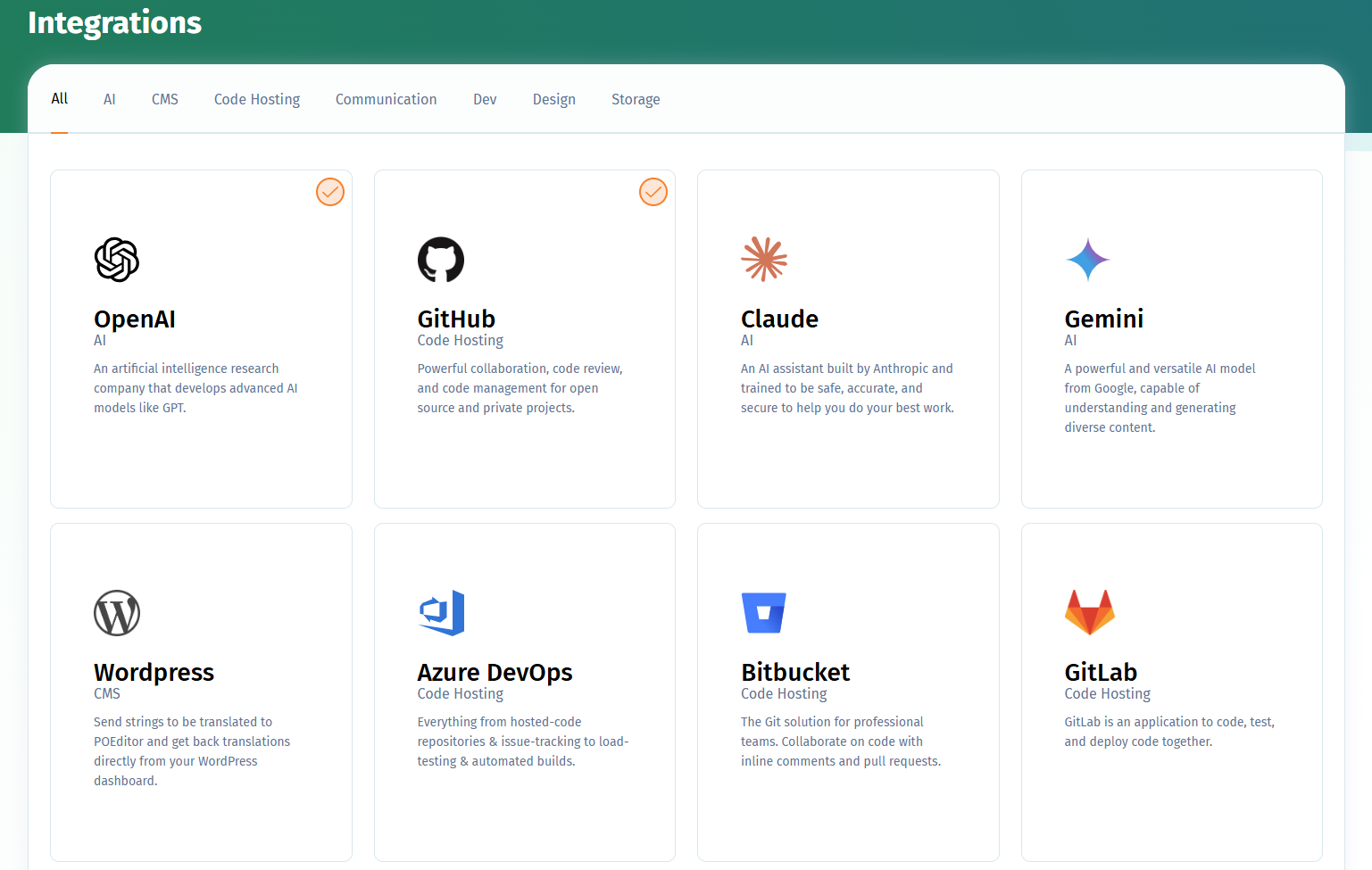Open the Azure DevOps integration title

pyautogui.click(x=495, y=672)
